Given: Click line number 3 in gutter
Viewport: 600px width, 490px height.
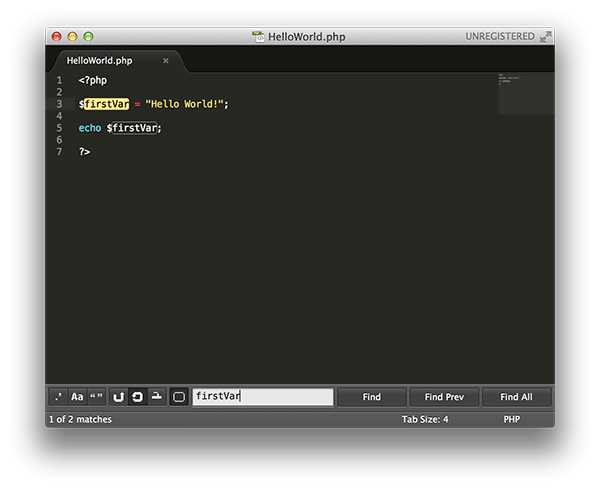Looking at the screenshot, I should click(59, 104).
